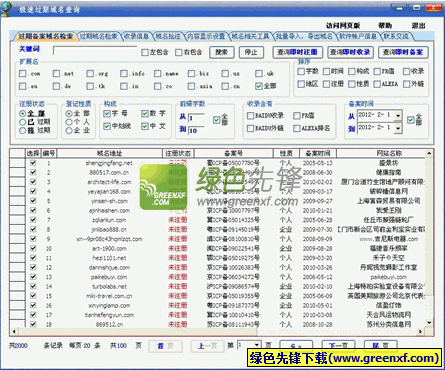Uncheck the 全部 checkbox in 扩展名 group

click(x=259, y=86)
